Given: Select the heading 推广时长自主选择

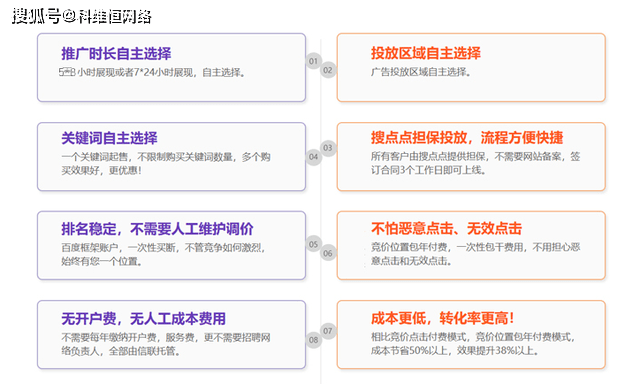Looking at the screenshot, I should 116,53.
